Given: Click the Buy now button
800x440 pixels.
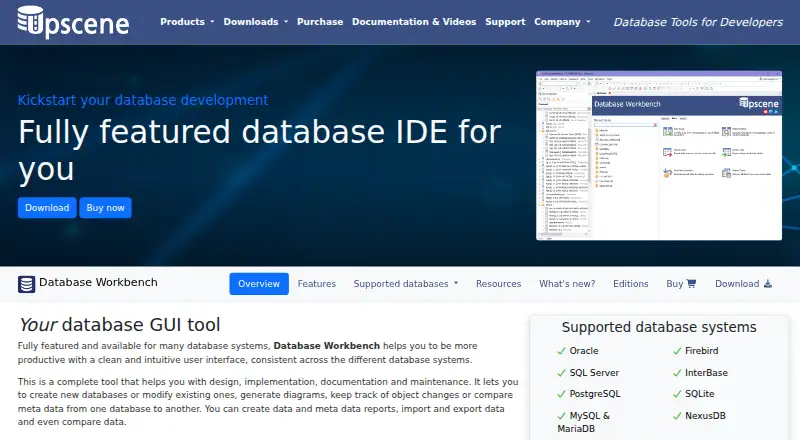Looking at the screenshot, I should click(x=105, y=208).
